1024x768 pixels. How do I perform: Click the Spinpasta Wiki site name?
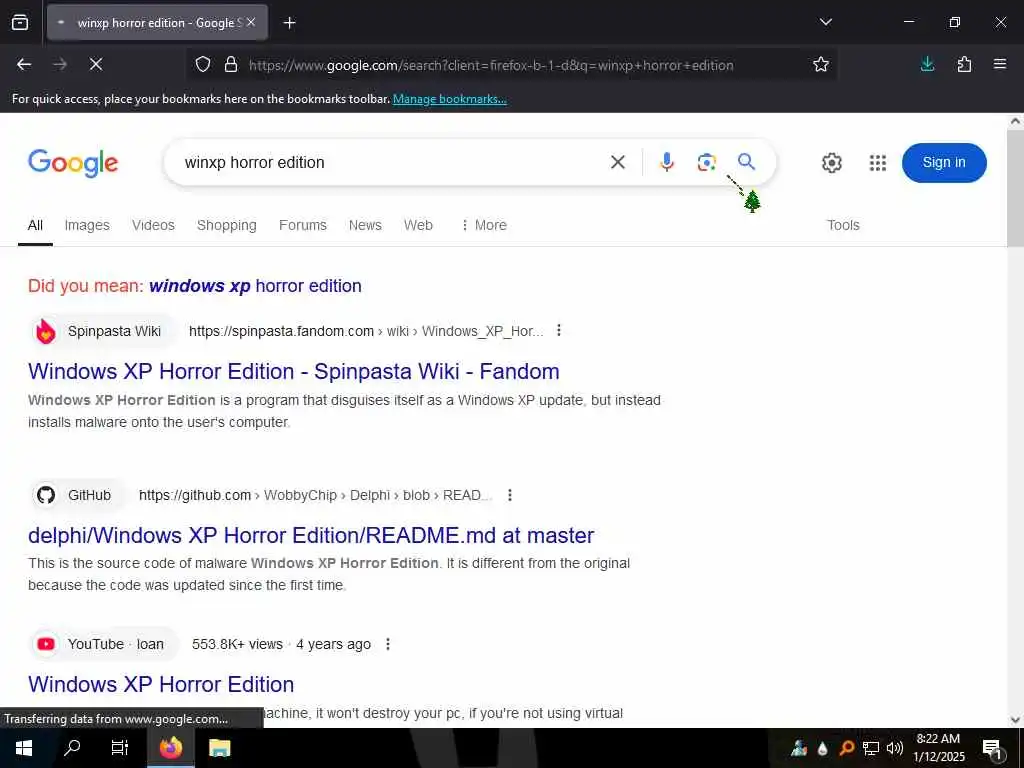click(114, 331)
